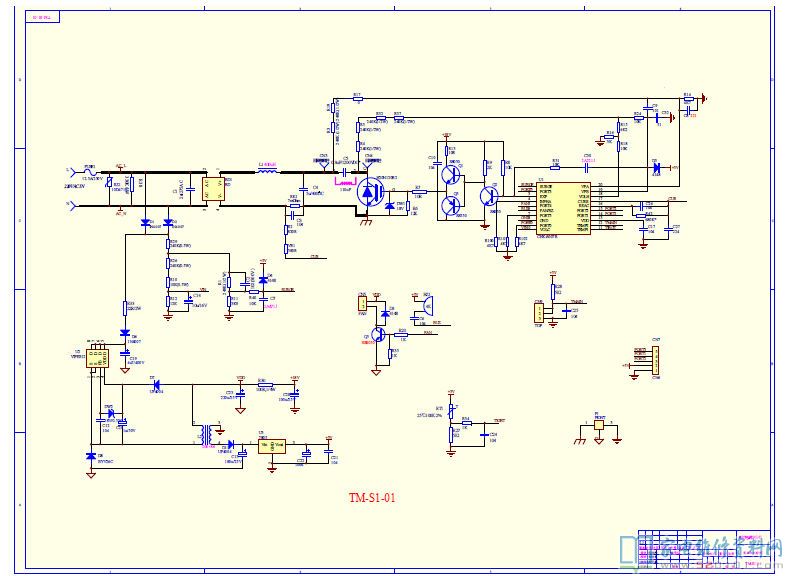Select transistor Q3 below Q1
This screenshot has height=576, width=792.
[450, 206]
